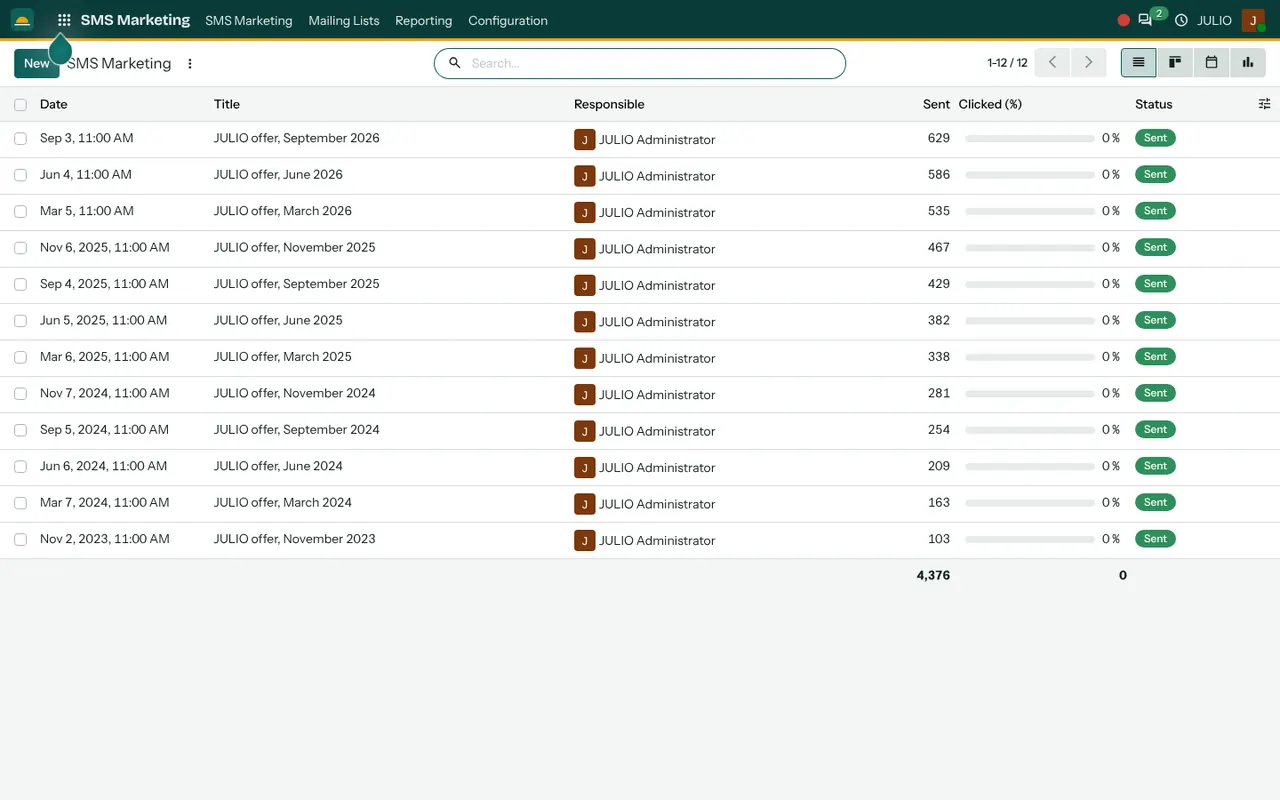Image resolution: width=1280 pixels, height=800 pixels.
Task: Click avatar in June 2026 offer row
Action: [x=584, y=176]
